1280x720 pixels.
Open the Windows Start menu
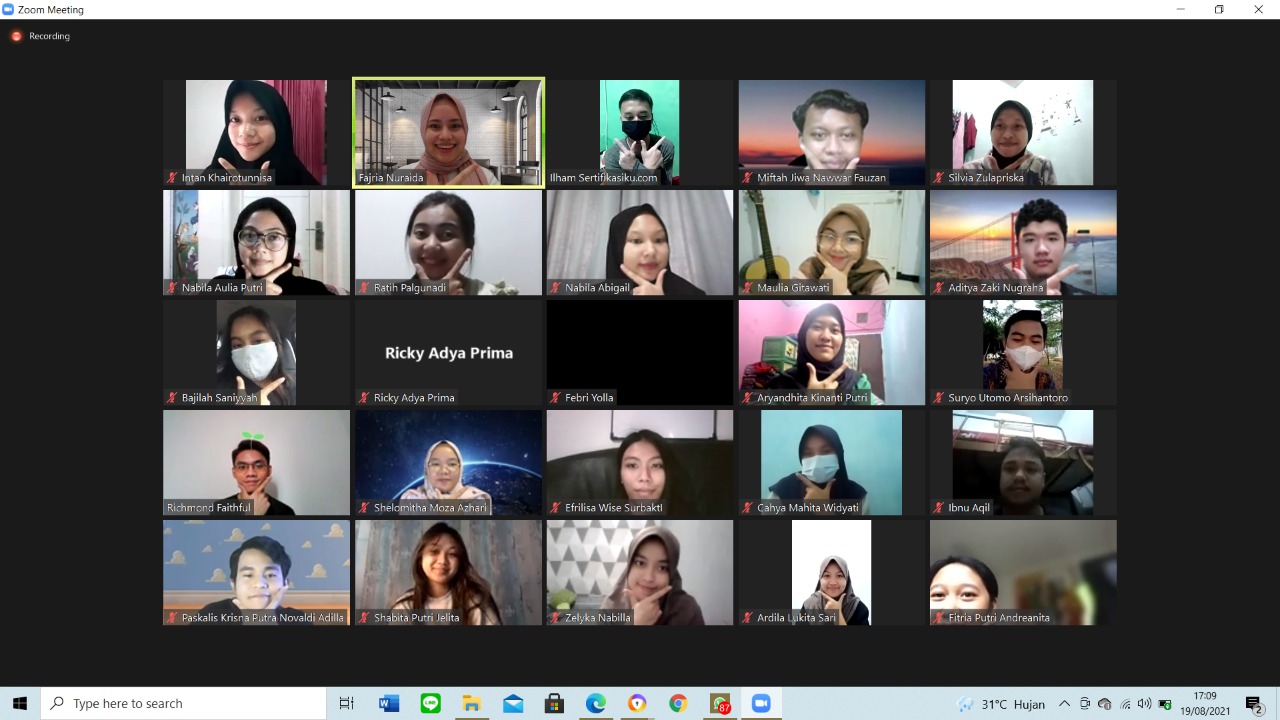[x=20, y=704]
